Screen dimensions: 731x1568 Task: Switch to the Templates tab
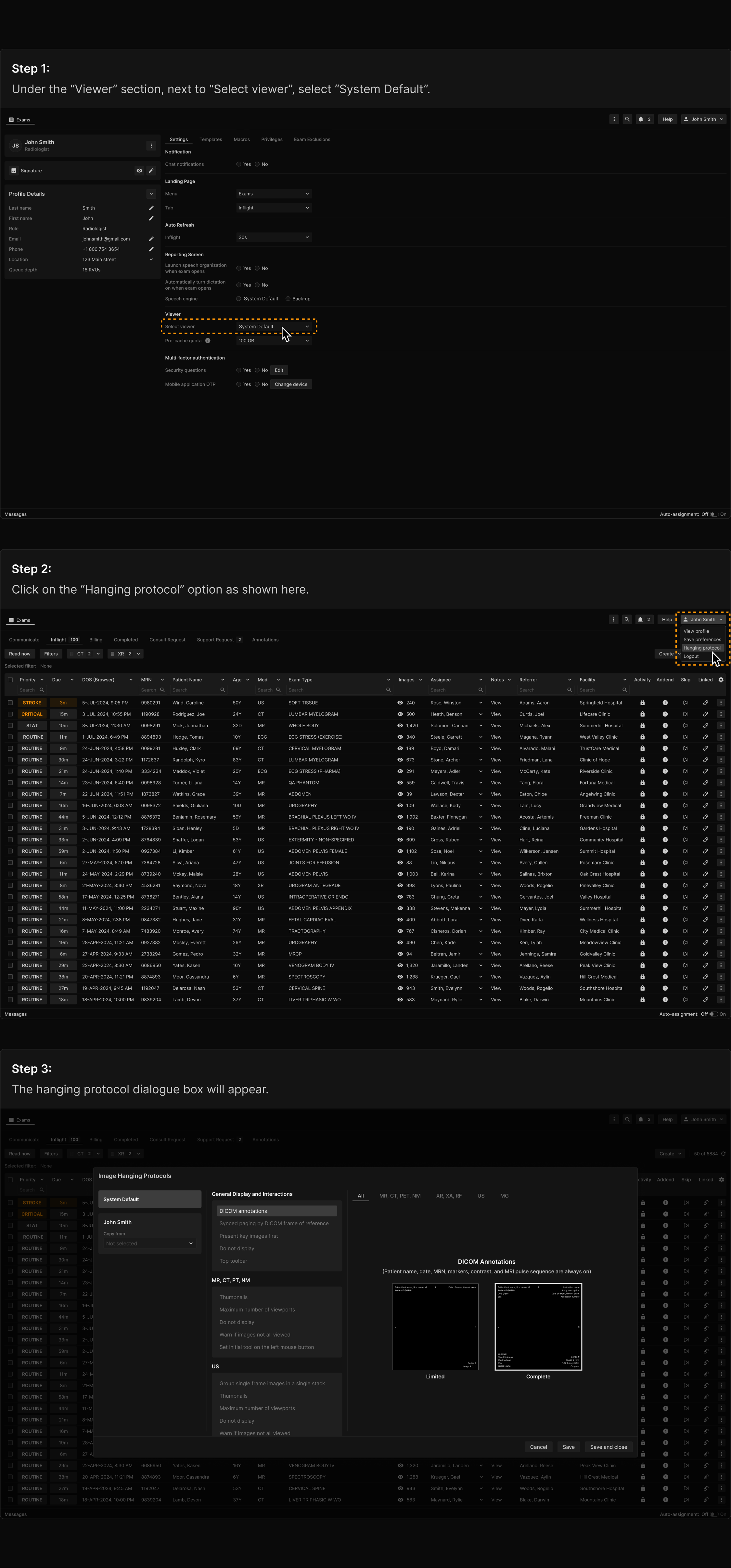pos(211,139)
